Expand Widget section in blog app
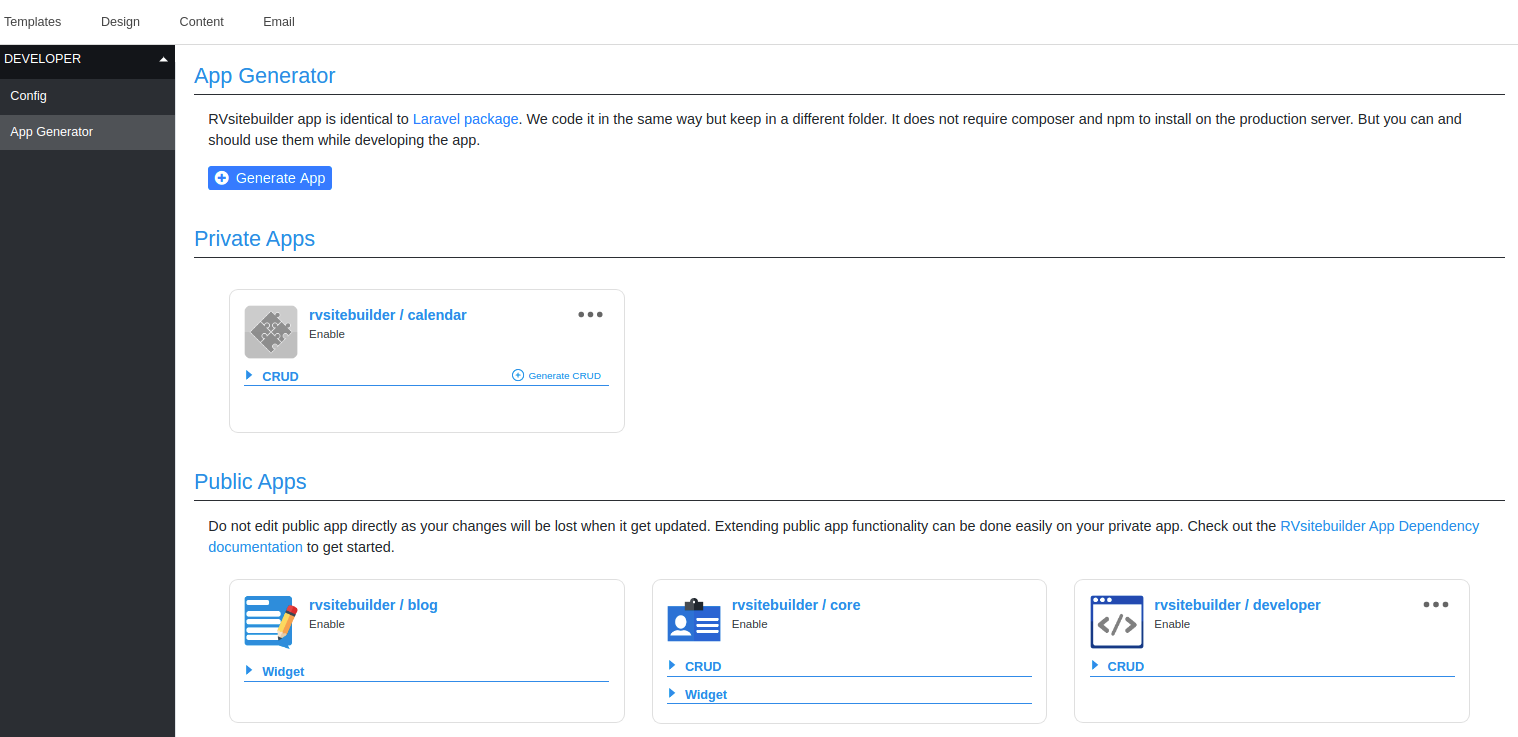 coord(249,671)
